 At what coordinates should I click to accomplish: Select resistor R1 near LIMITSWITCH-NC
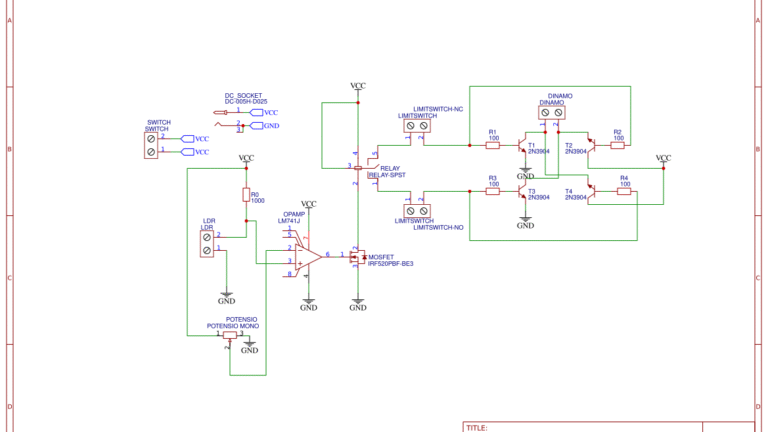coord(493,145)
